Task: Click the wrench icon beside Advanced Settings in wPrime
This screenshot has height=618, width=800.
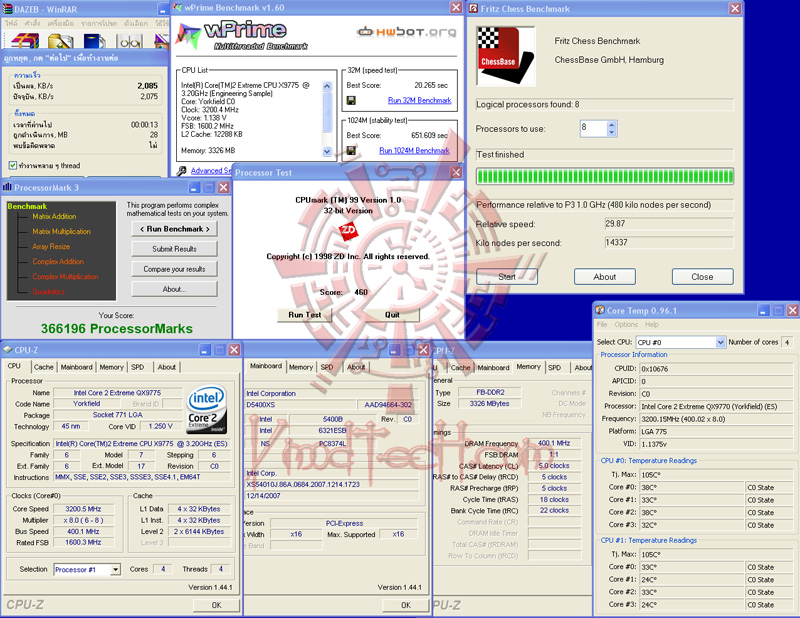Action: point(182,171)
